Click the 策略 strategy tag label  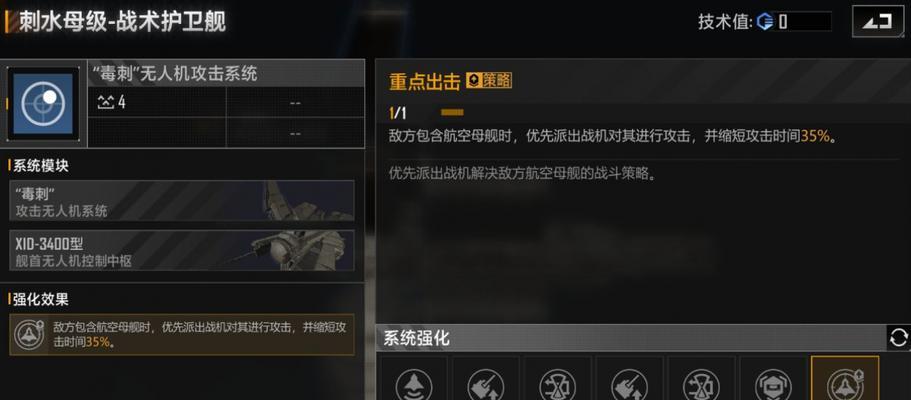click(489, 81)
